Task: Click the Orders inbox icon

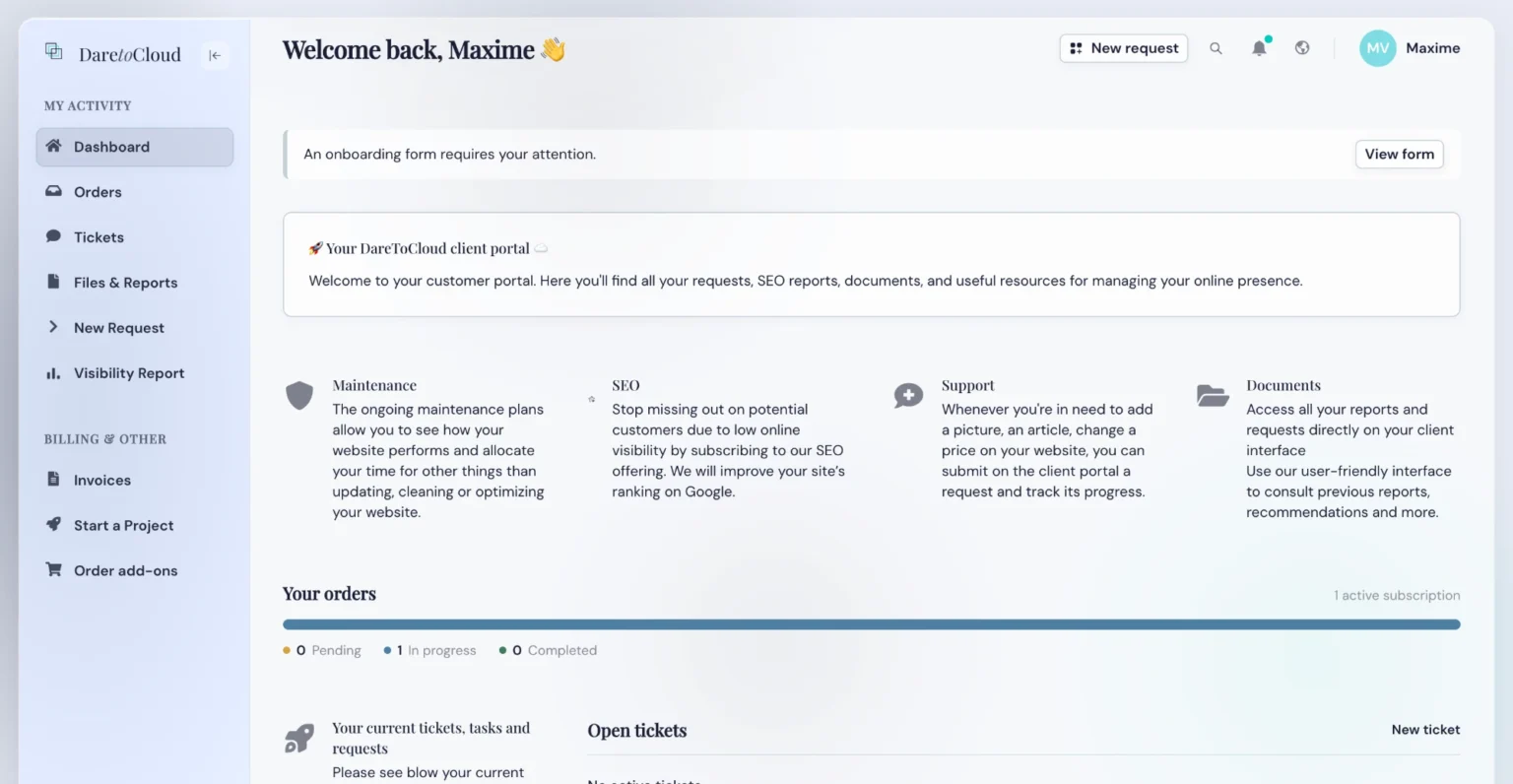Action: click(x=53, y=191)
